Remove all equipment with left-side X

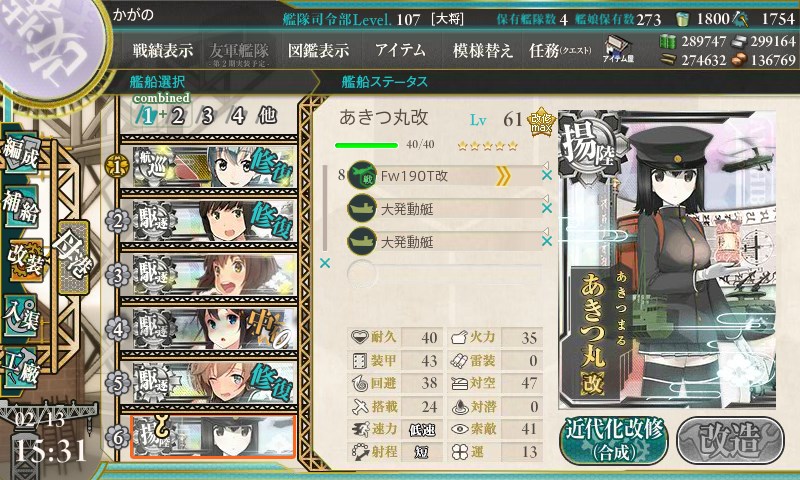pyautogui.click(x=324, y=263)
